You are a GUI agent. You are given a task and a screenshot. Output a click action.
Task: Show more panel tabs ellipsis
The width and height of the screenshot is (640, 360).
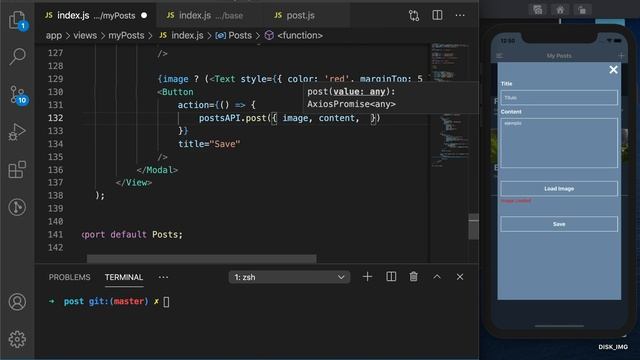[163, 277]
